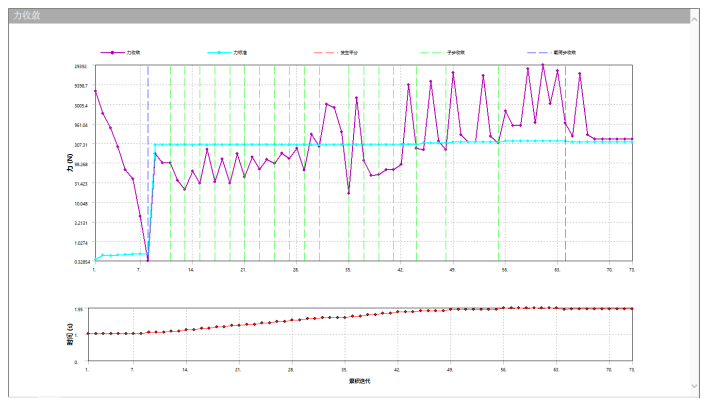Viewport: 704px width, 406px height.
Task: Click the top force axis maximum value
Action: click(81, 66)
